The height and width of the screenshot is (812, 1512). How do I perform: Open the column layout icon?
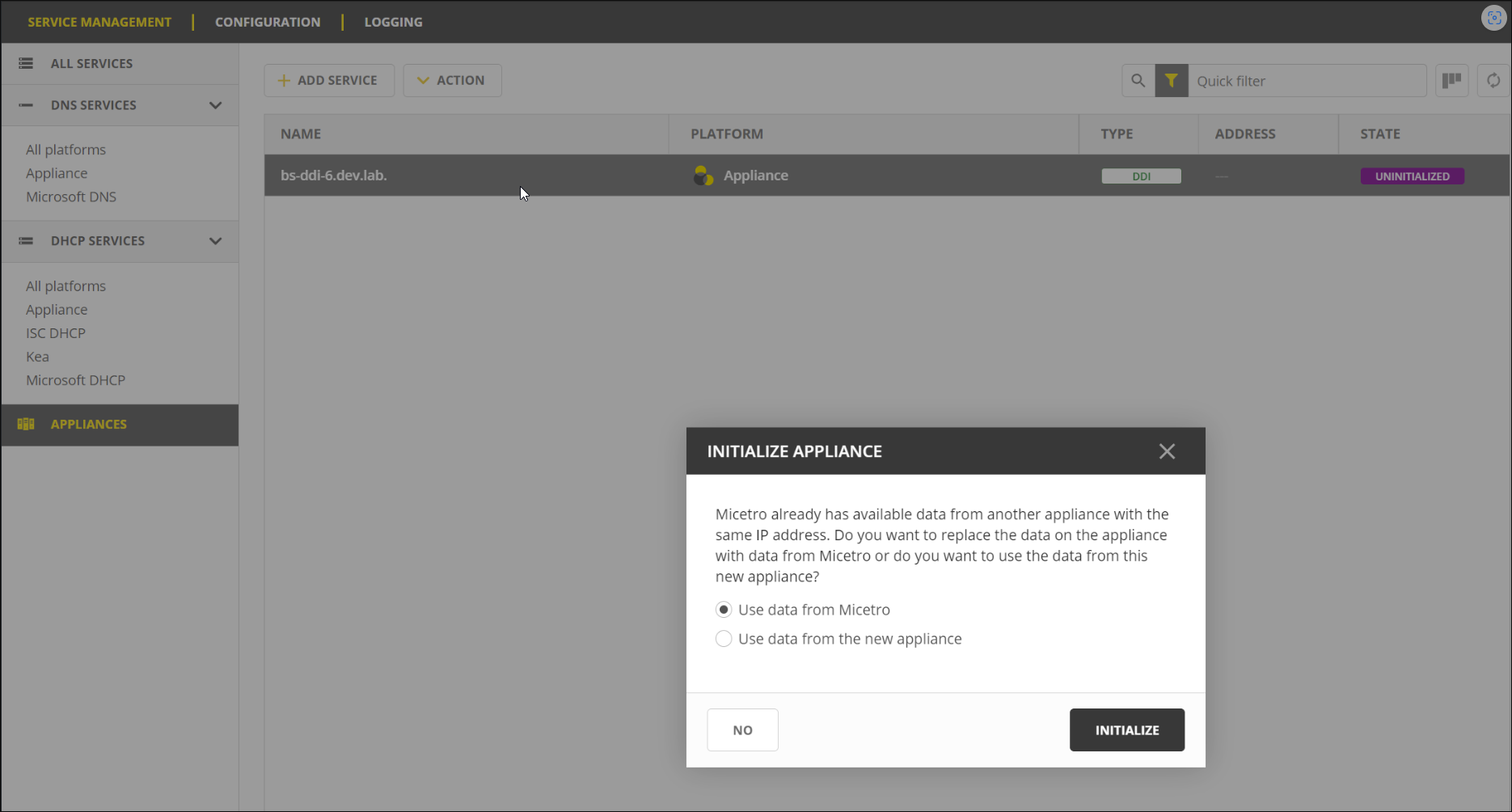pyautogui.click(x=1451, y=81)
